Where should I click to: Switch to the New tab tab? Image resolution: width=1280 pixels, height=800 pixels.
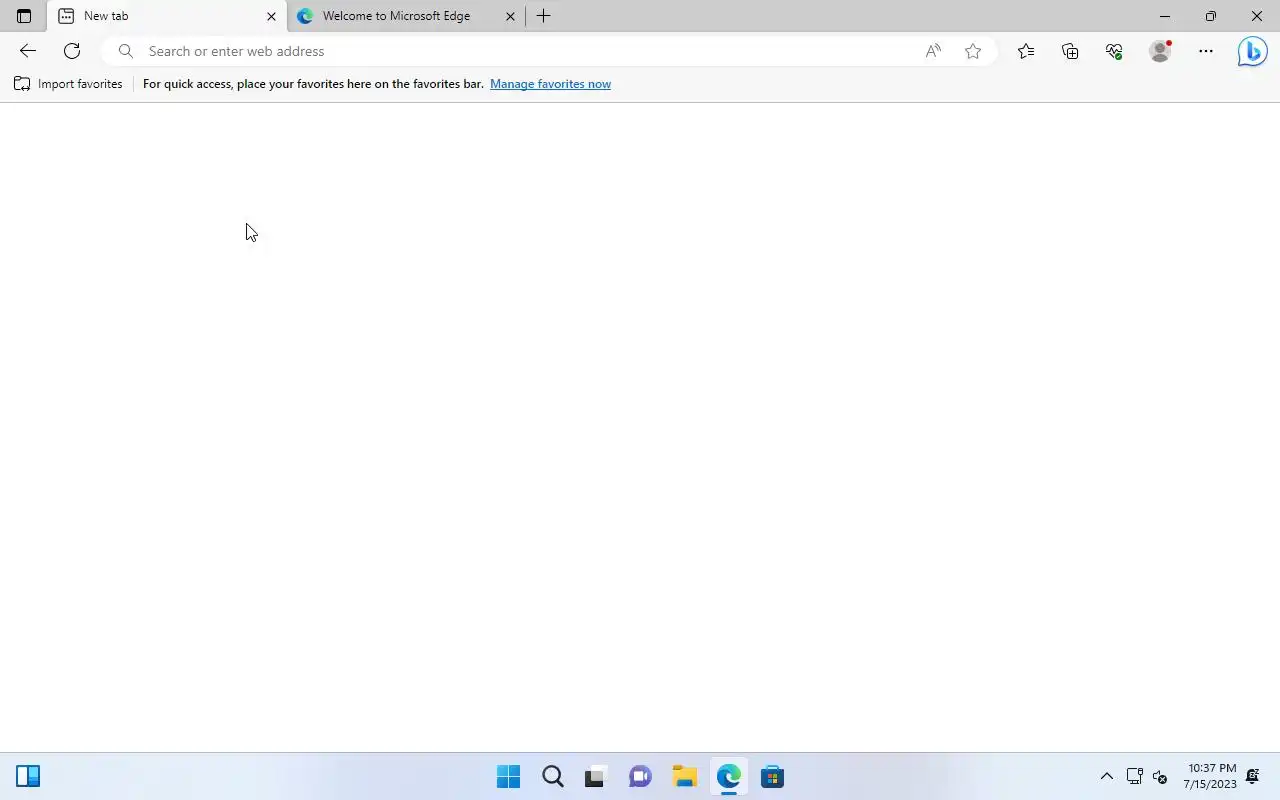pyautogui.click(x=167, y=16)
